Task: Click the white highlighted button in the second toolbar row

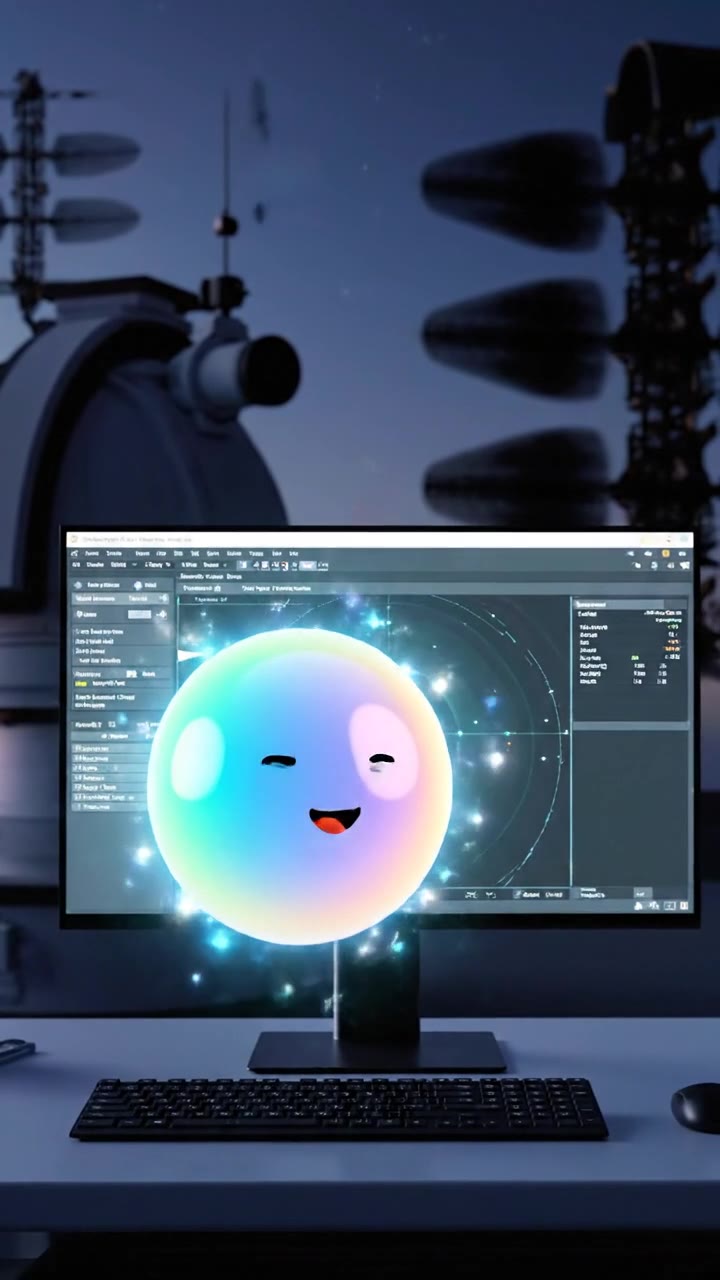Action: 307,566
